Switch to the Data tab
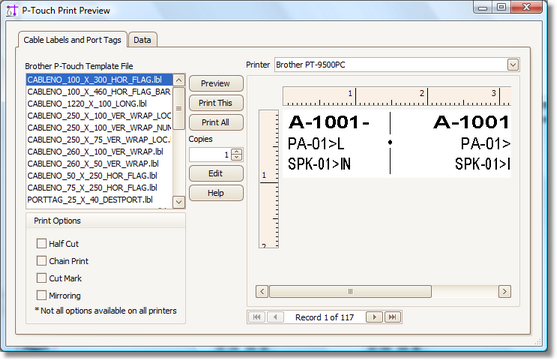Screen dimensions: 557x361 coord(142,40)
